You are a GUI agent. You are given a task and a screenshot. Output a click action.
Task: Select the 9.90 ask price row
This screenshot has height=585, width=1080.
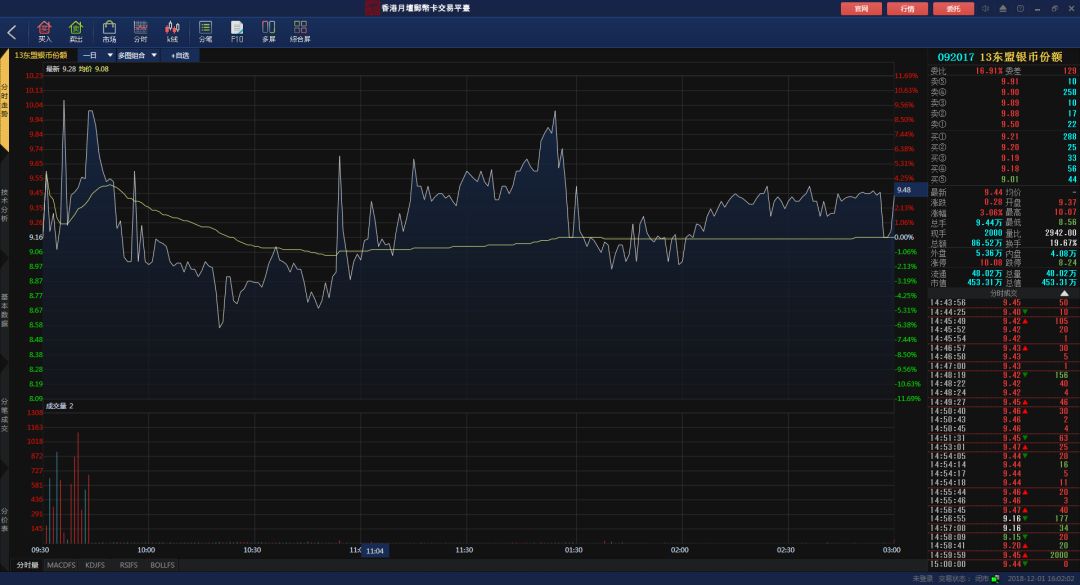point(1003,92)
